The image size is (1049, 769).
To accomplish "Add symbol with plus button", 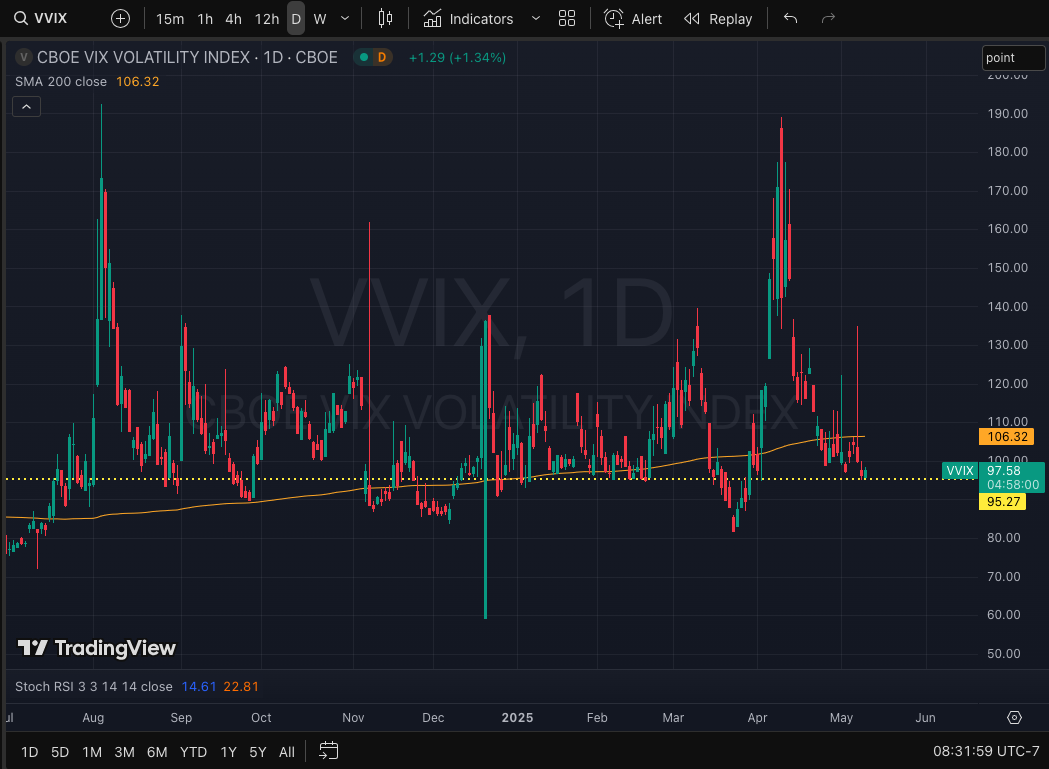I will click(x=120, y=19).
